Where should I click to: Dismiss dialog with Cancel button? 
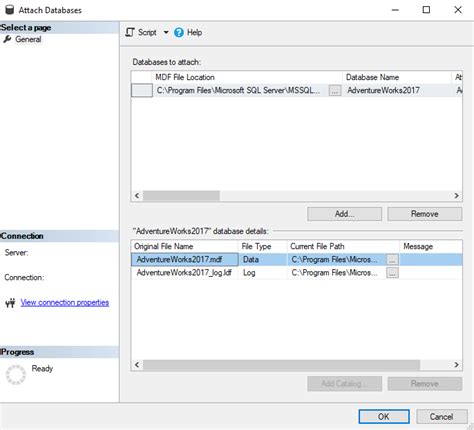pyautogui.click(x=441, y=416)
